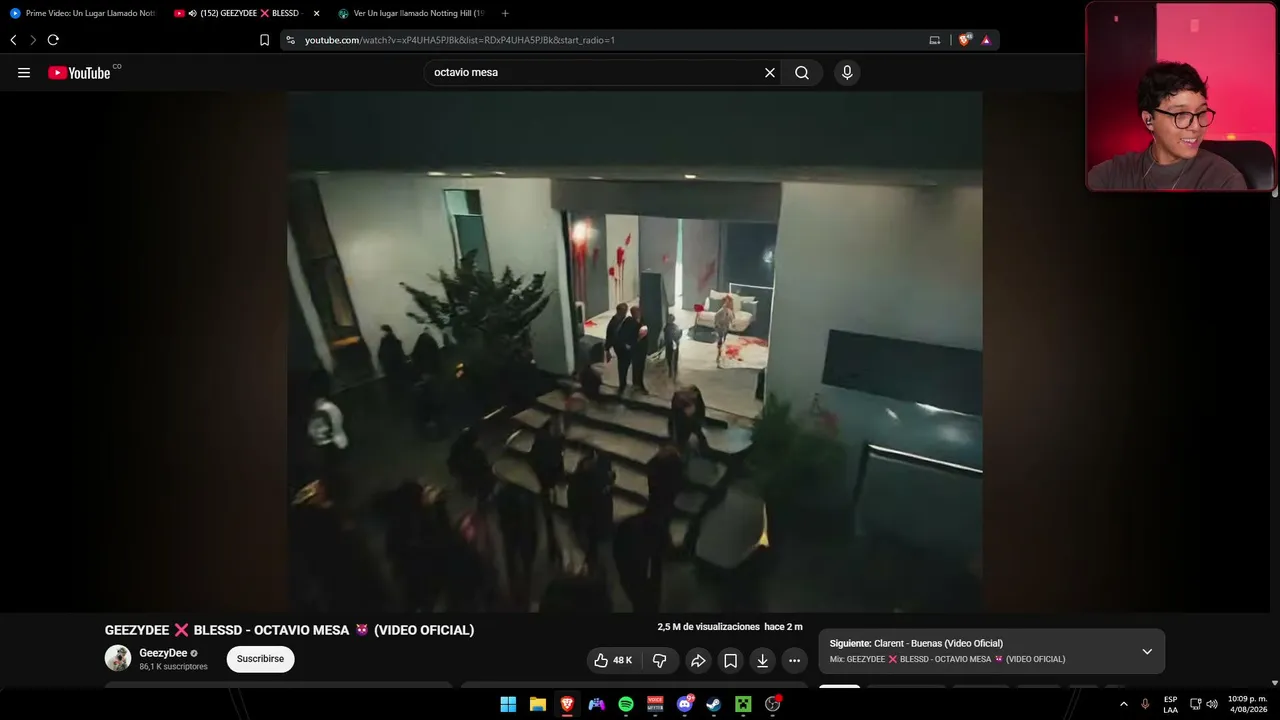
Task: Show hidden system tray icons
Action: coord(1124,704)
